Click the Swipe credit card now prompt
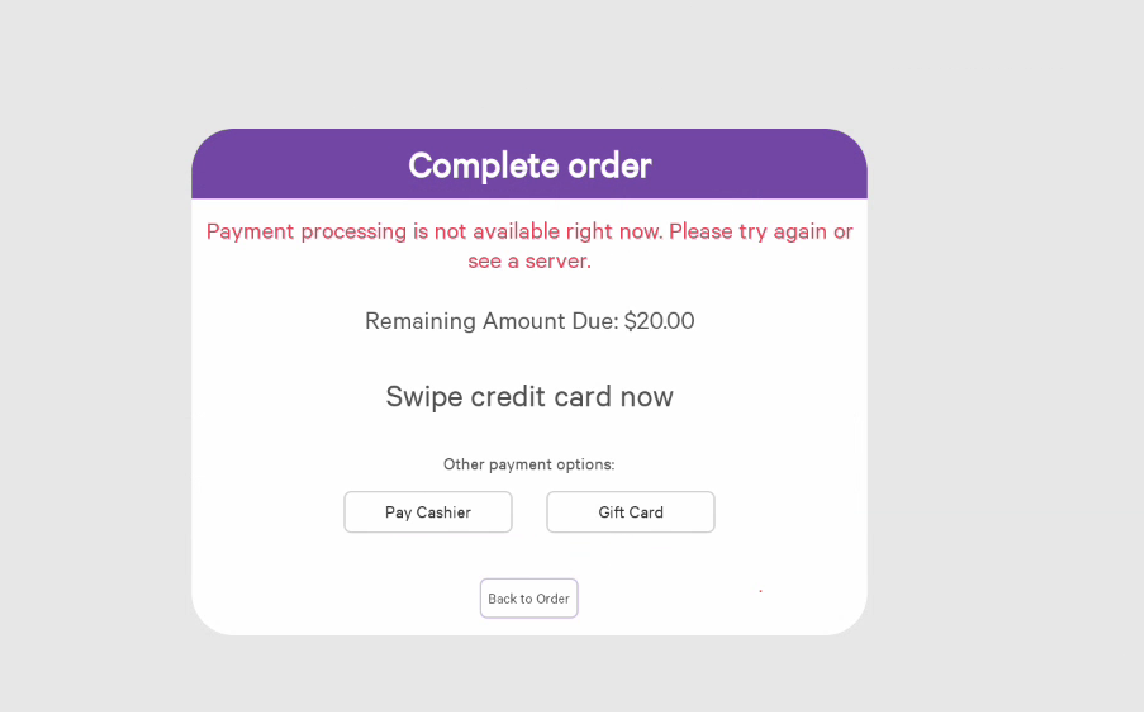This screenshot has height=712, width=1144. 529,396
